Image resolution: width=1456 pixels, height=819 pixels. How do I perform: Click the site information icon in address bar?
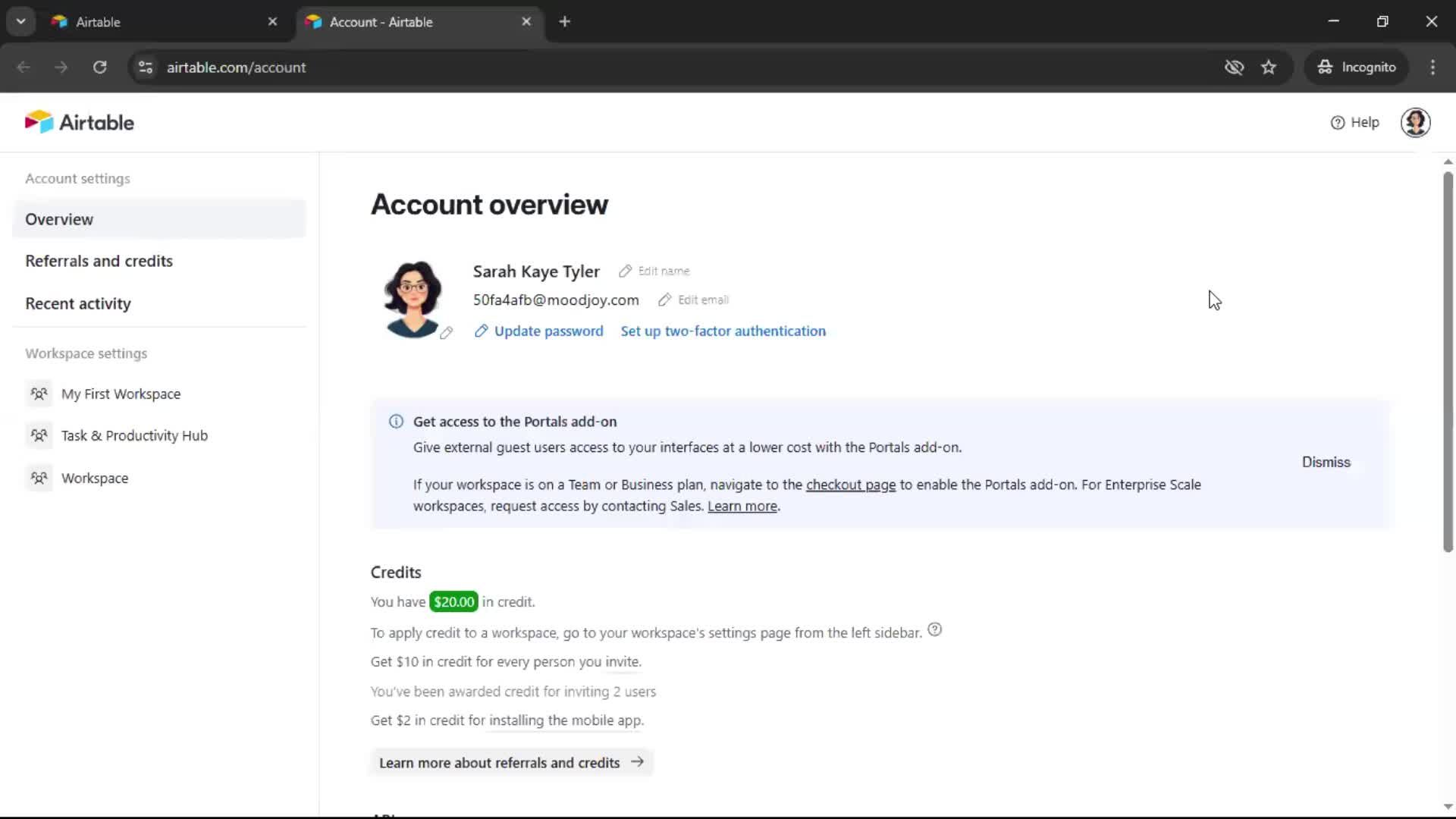click(x=145, y=67)
